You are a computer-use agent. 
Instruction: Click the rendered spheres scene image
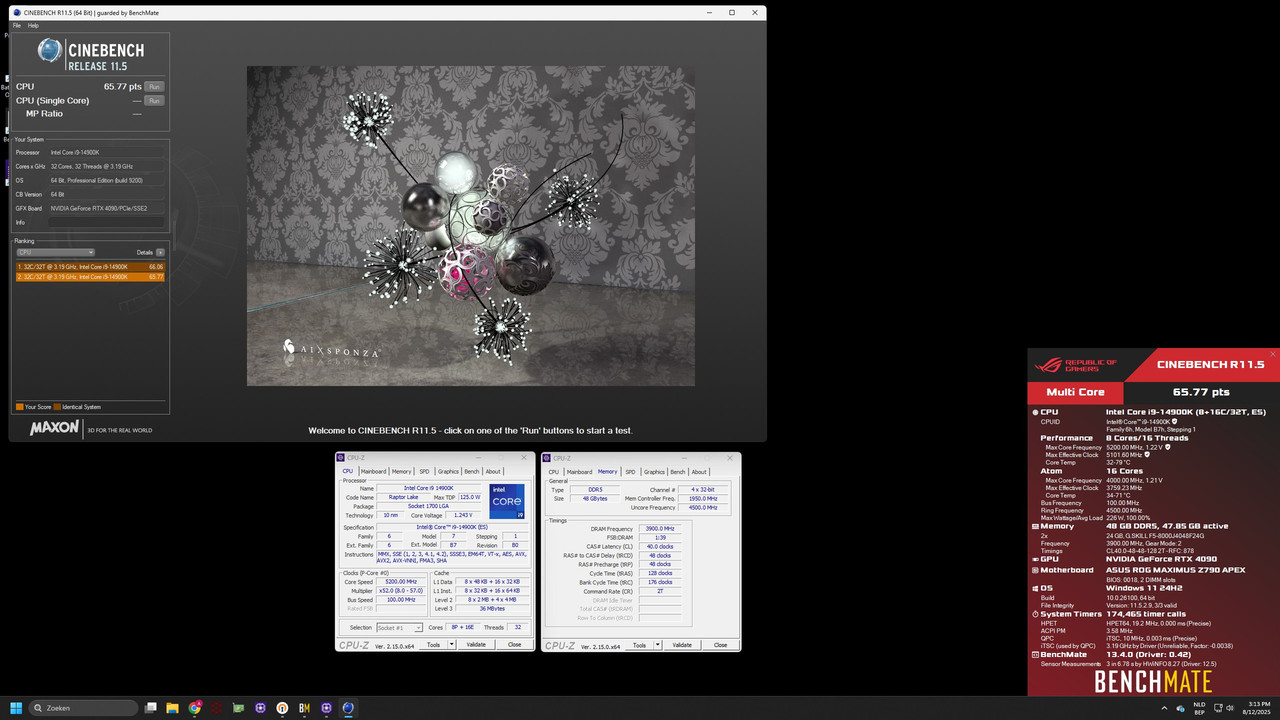click(471, 226)
